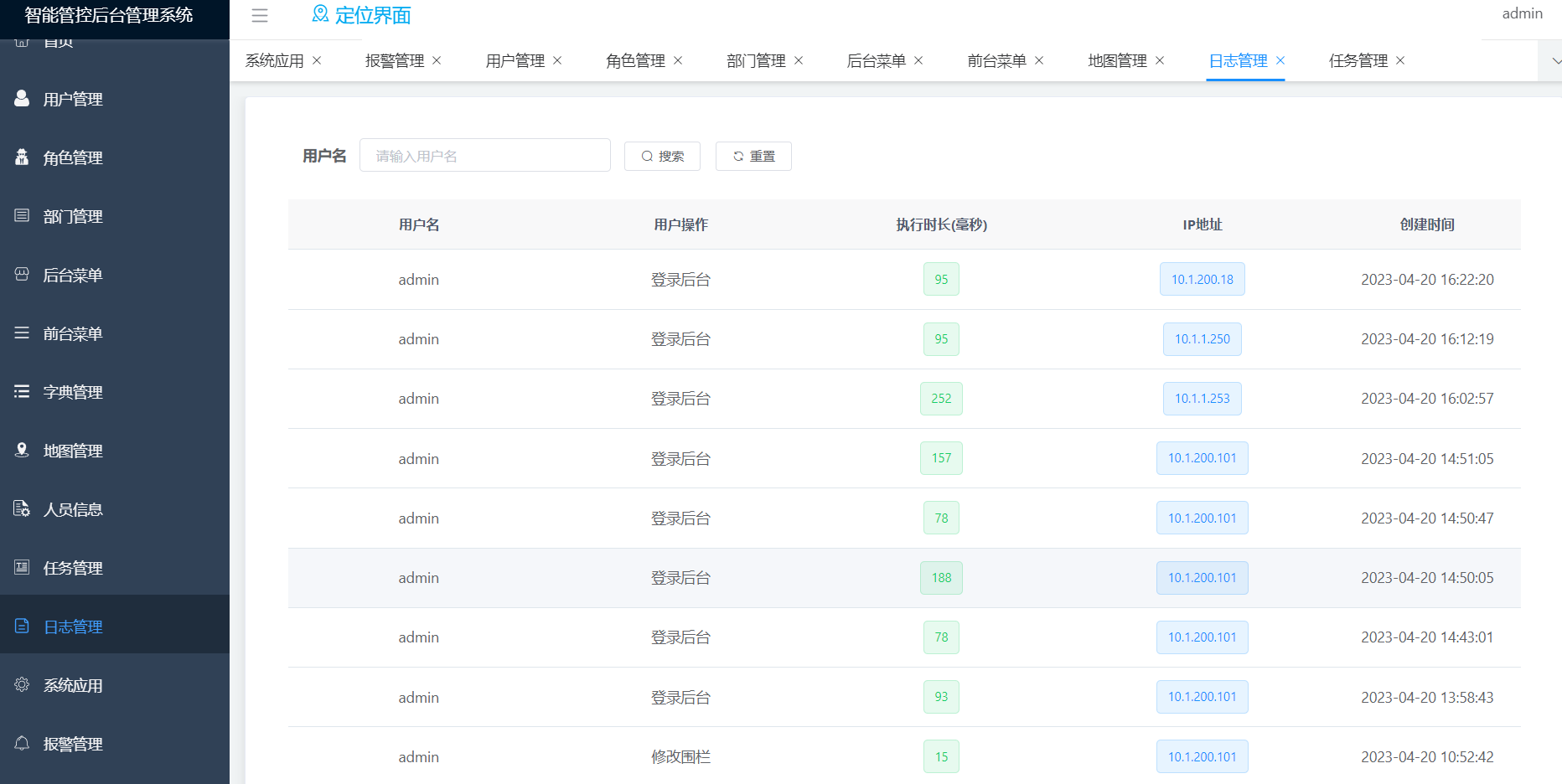
Task: Click the Alarm Management bell icon
Action: (22, 744)
